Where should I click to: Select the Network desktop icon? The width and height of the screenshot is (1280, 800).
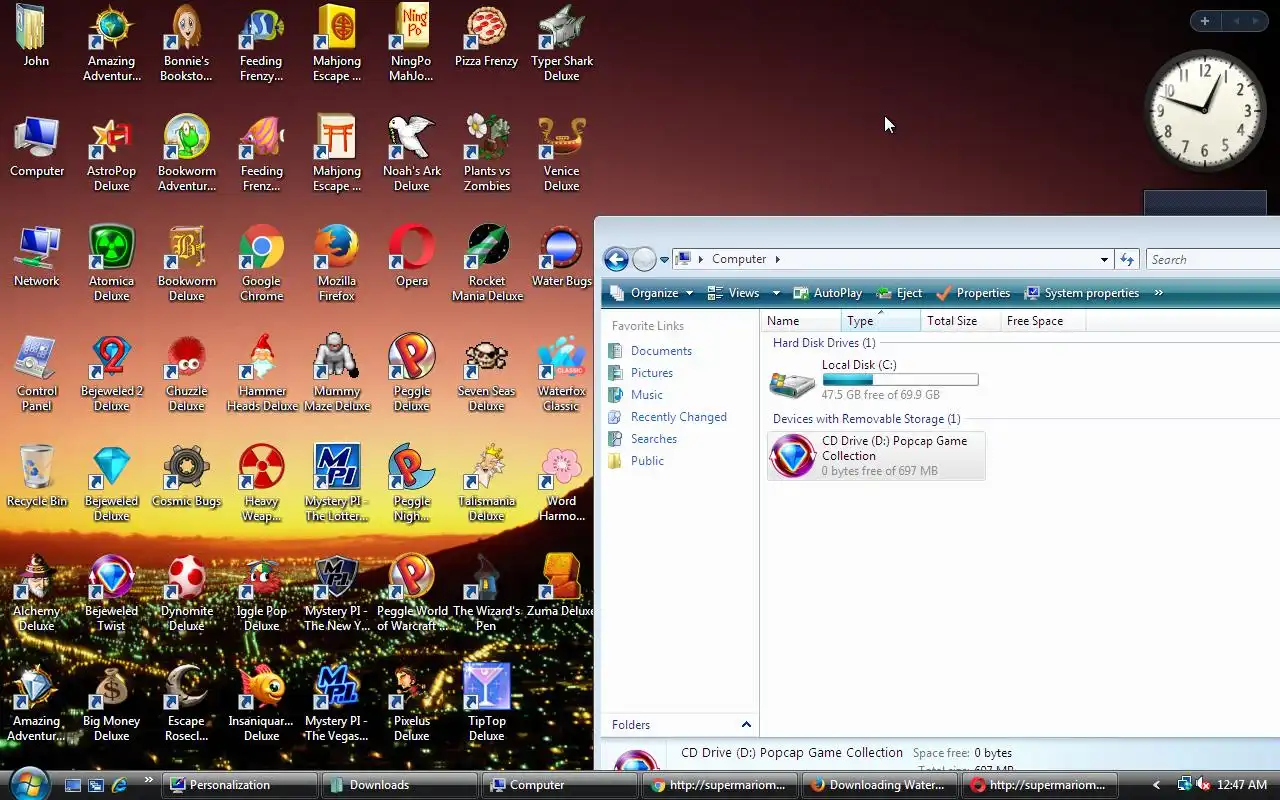[x=37, y=255]
